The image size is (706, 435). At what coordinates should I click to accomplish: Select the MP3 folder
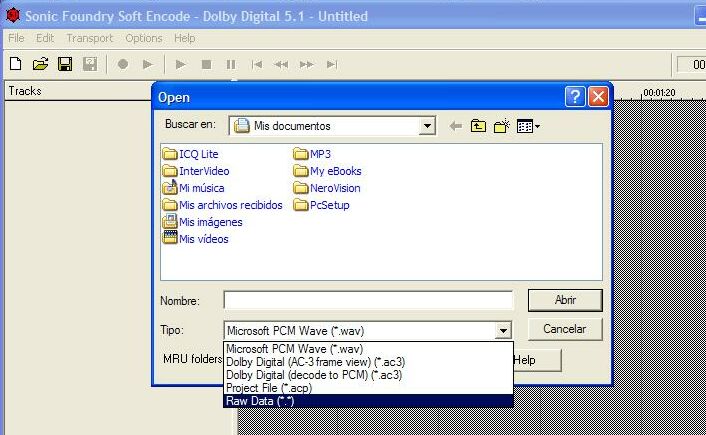[312, 154]
